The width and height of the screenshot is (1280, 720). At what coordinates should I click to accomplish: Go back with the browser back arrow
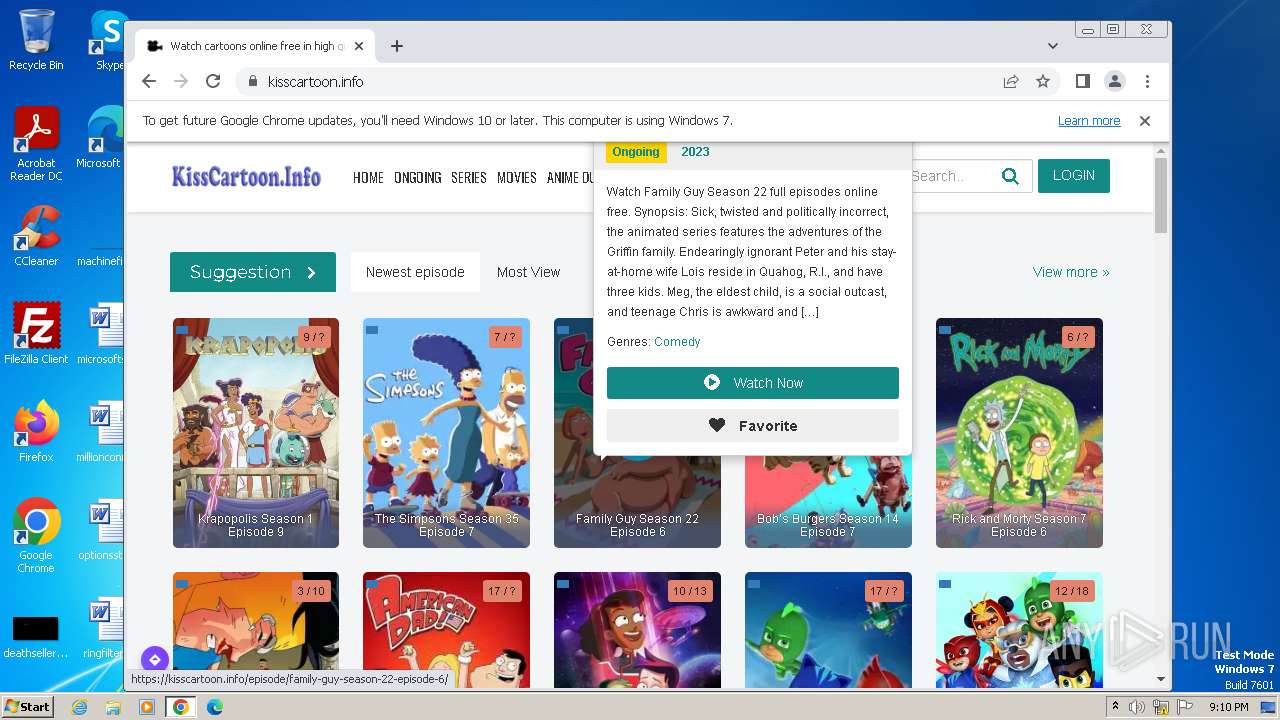click(149, 81)
